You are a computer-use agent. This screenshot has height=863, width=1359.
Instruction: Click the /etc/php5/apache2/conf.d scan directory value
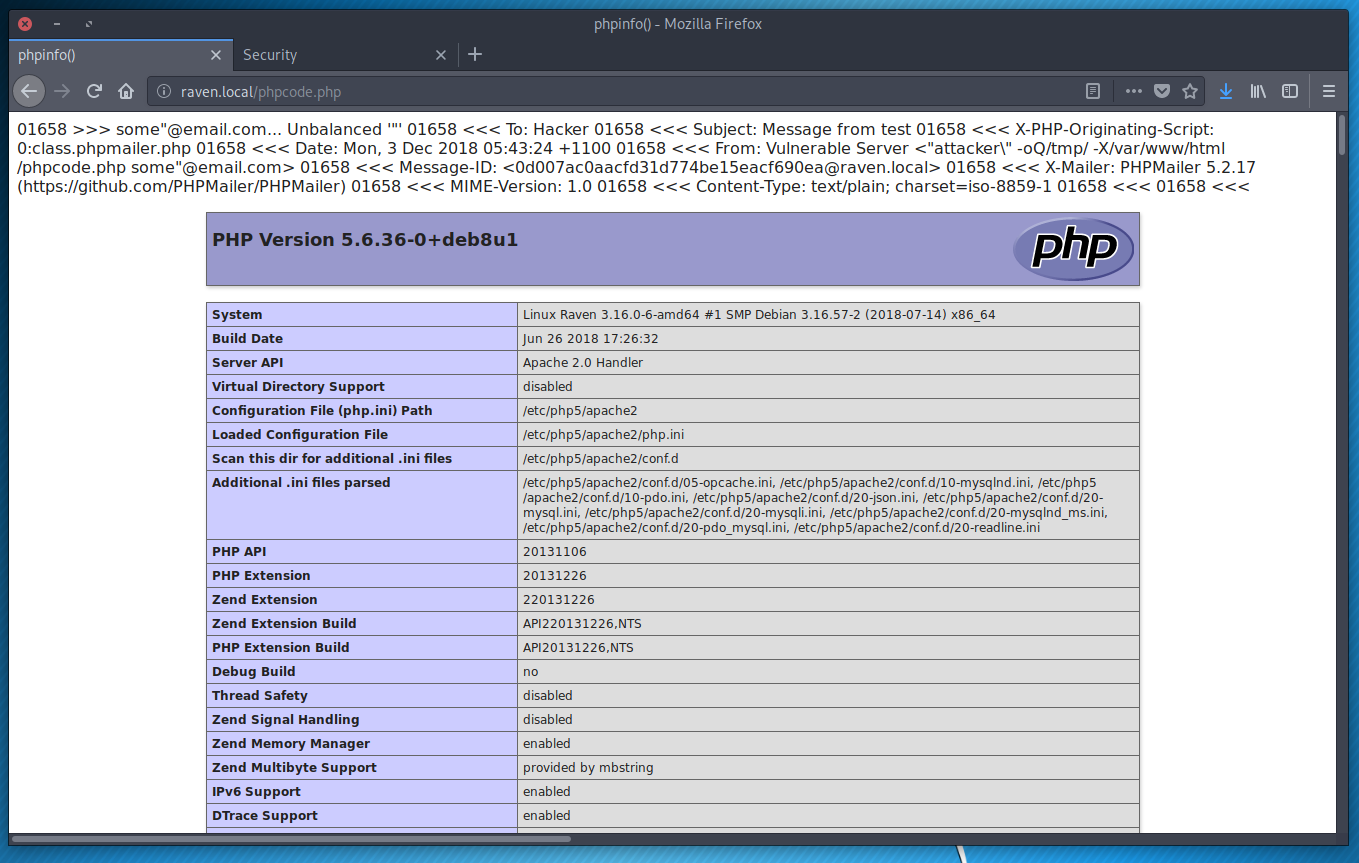(601, 459)
